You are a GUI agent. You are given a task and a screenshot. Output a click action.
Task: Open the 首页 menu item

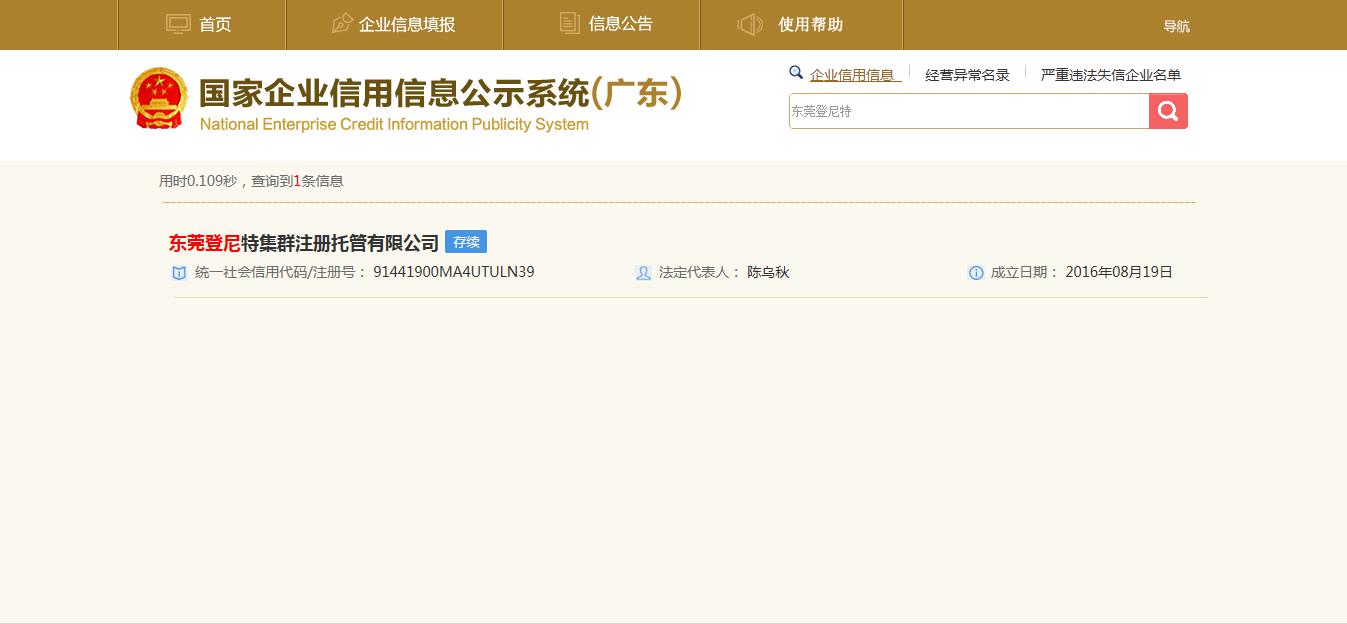click(x=216, y=25)
